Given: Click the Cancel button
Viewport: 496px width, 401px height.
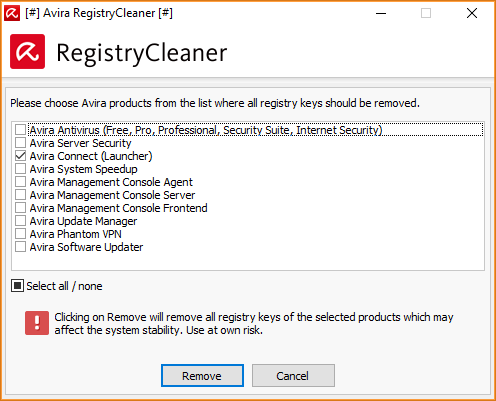Looking at the screenshot, I should pos(293,376).
